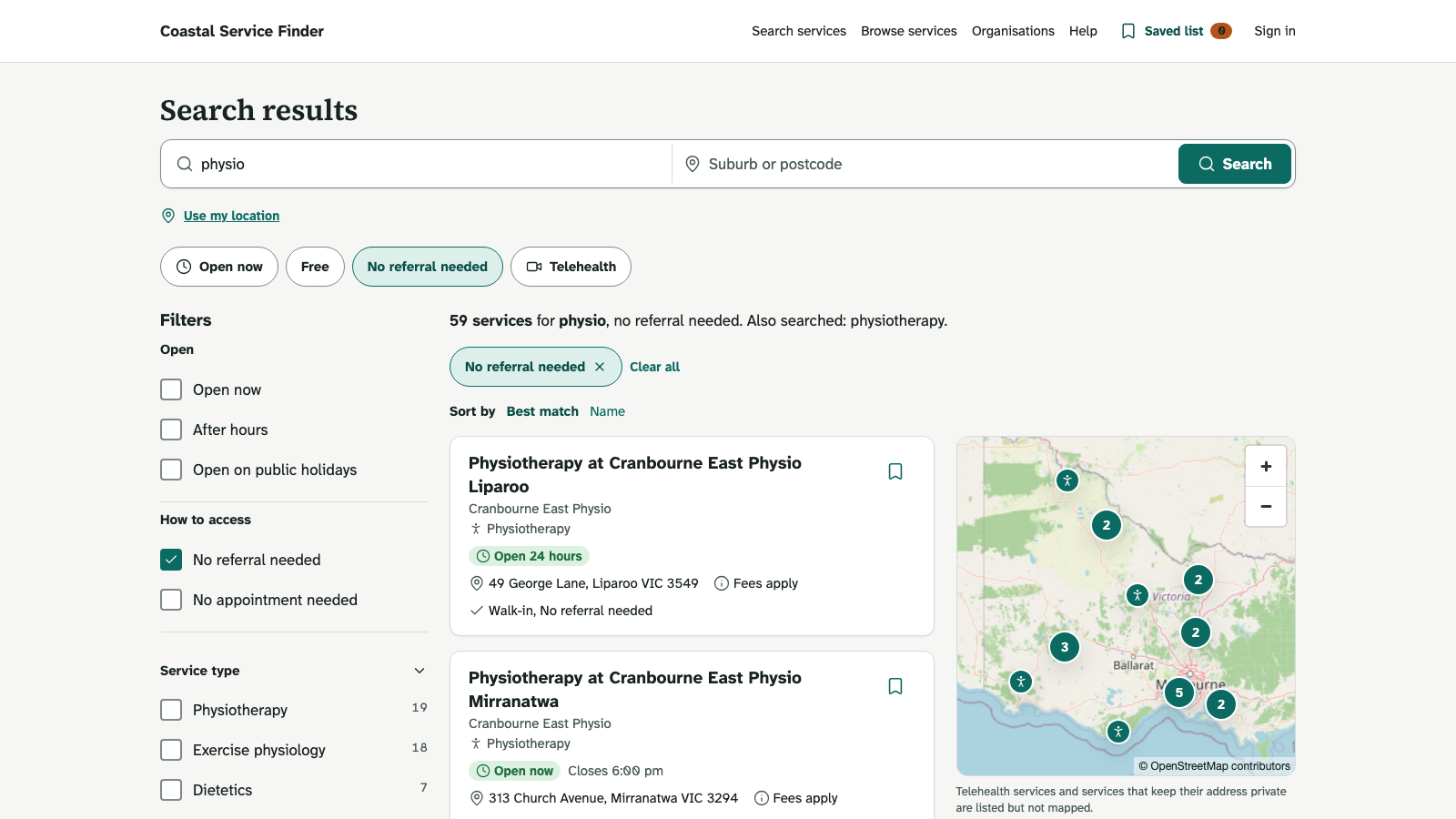Go to Search services in the top navigation
Image resolution: width=1456 pixels, height=819 pixels.
799,31
